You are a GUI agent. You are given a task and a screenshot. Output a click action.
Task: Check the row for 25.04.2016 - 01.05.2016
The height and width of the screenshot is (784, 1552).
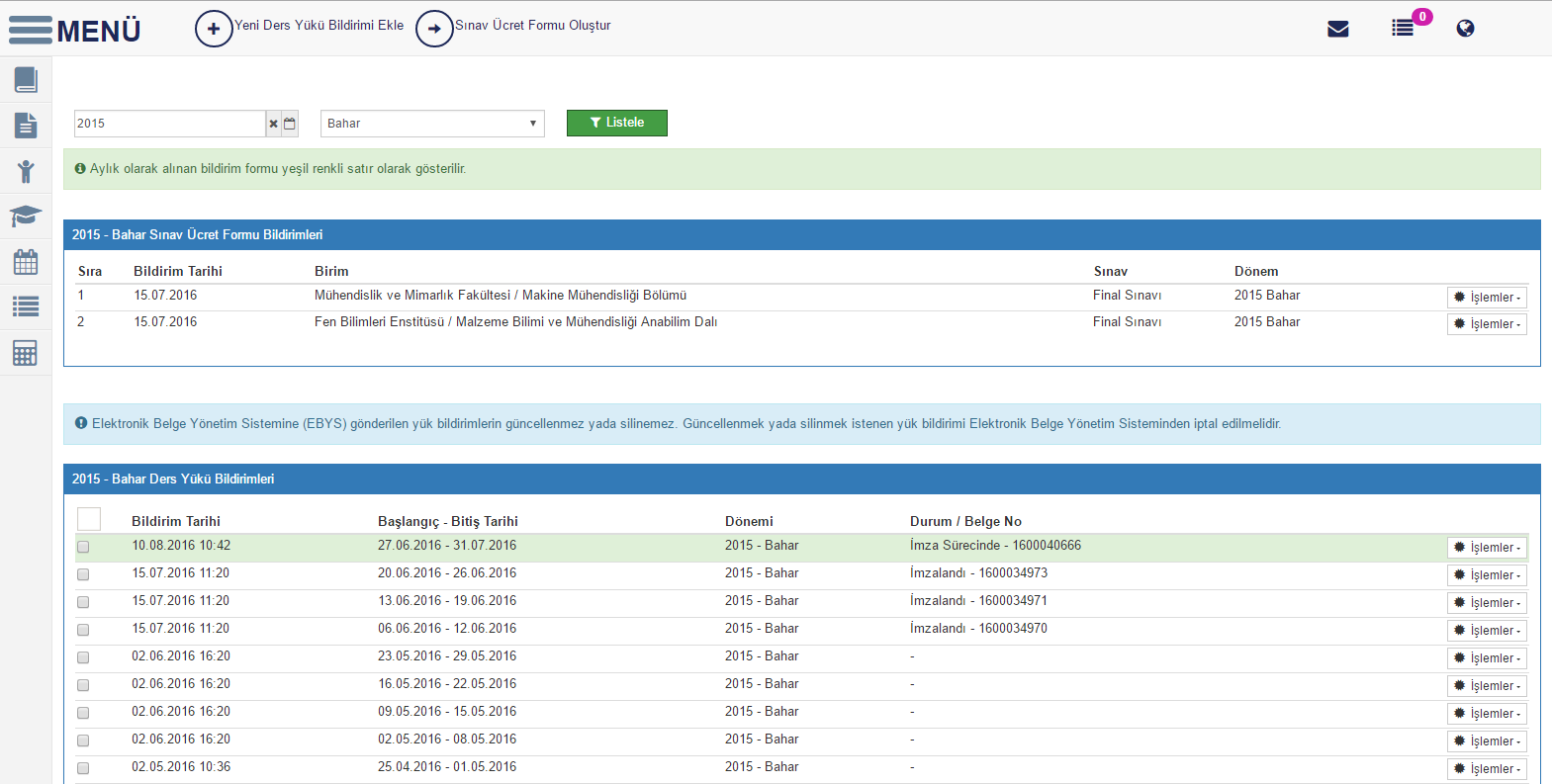tap(83, 768)
